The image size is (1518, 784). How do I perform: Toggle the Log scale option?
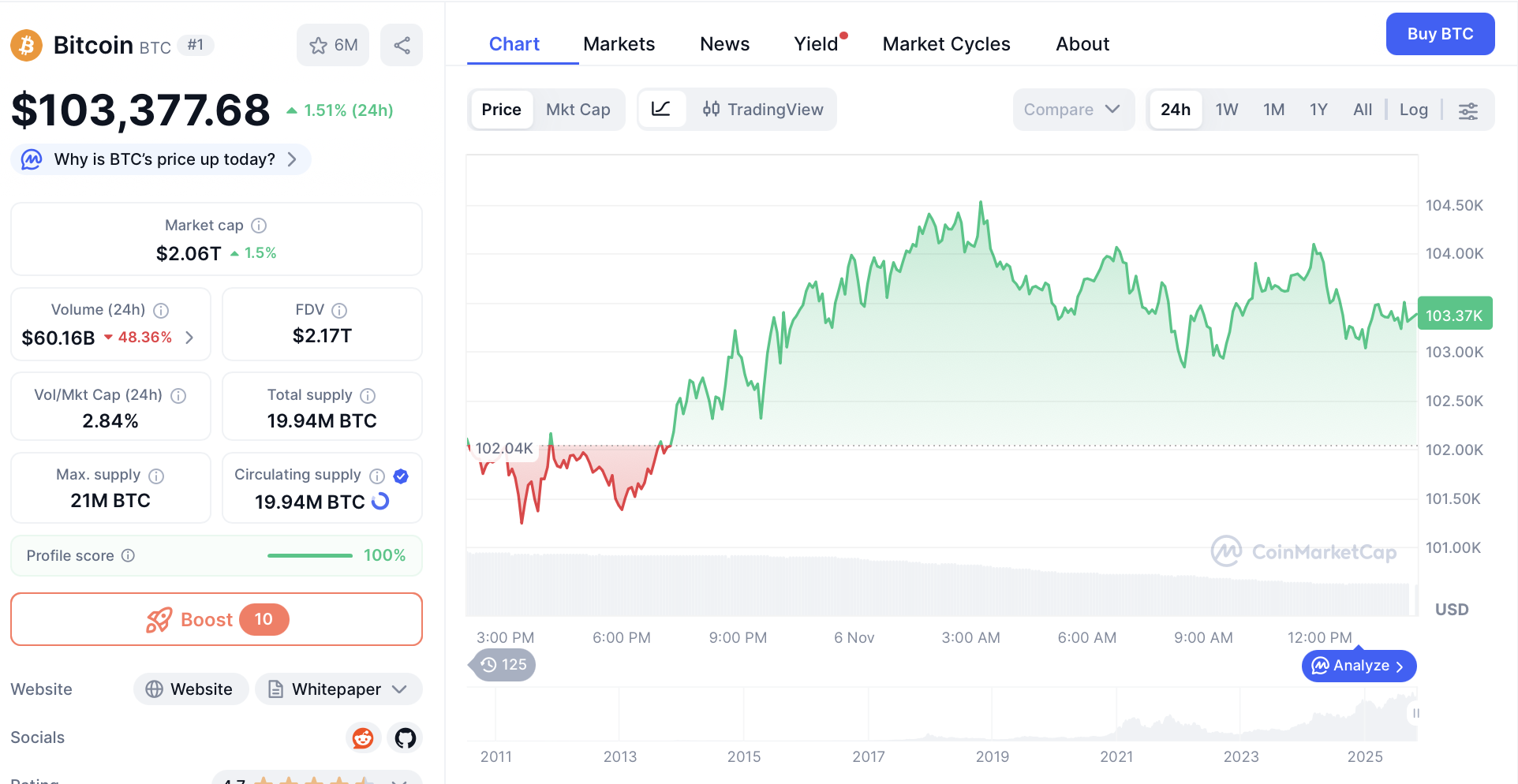pos(1413,110)
